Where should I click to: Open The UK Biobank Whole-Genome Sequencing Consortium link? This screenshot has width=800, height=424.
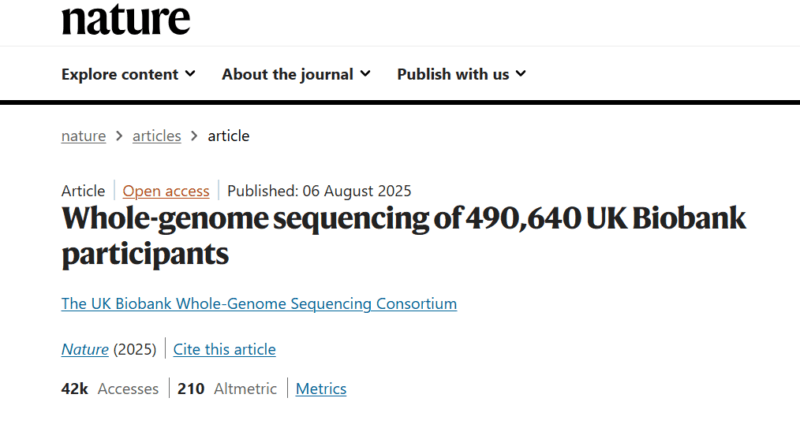259,304
